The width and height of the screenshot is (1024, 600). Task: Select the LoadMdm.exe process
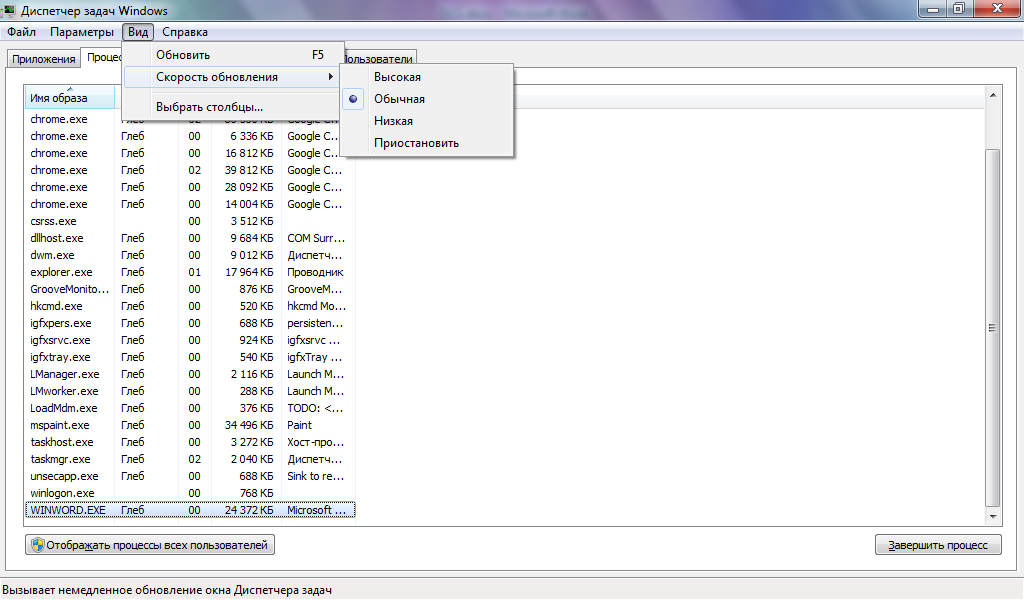190,408
